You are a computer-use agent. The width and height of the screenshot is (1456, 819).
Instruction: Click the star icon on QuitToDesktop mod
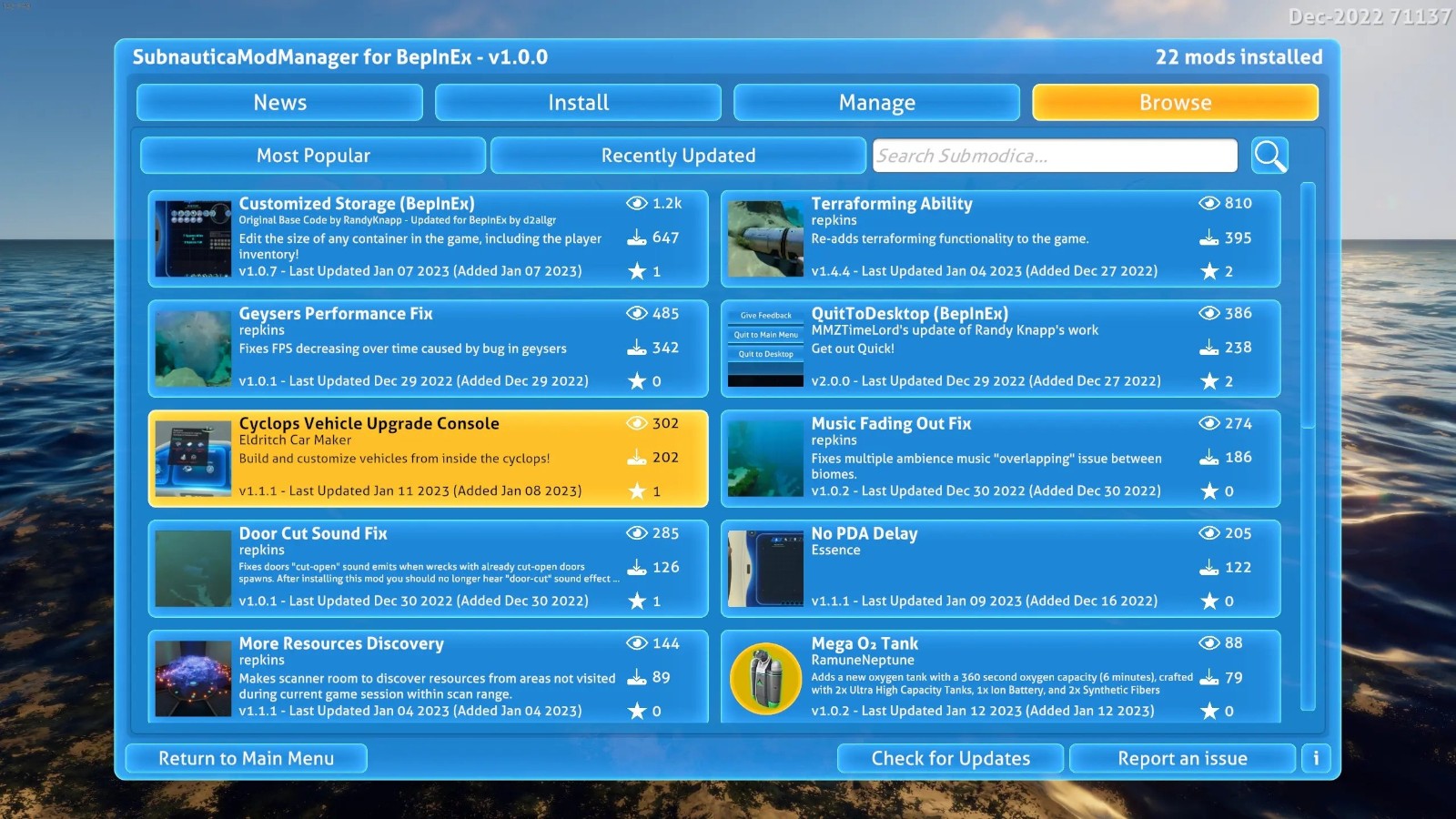1208,381
